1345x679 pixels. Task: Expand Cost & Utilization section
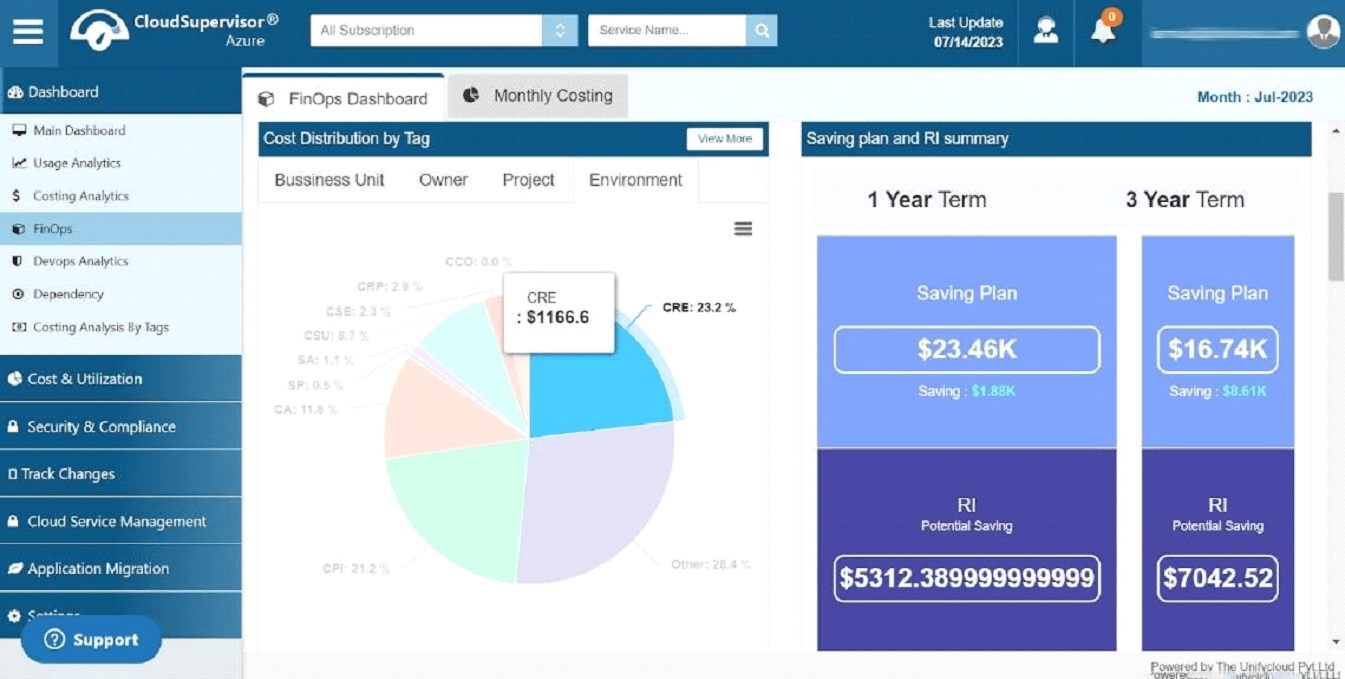click(121, 379)
